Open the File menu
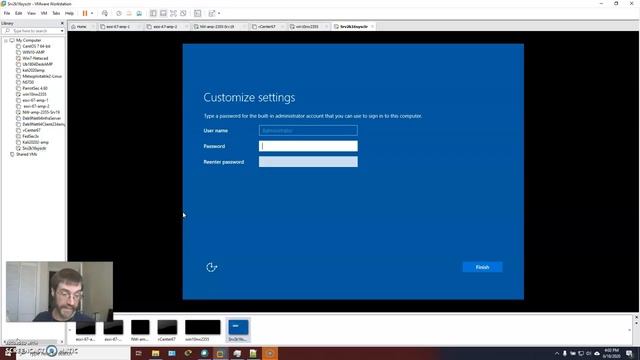The image size is (640, 360). 7,13
